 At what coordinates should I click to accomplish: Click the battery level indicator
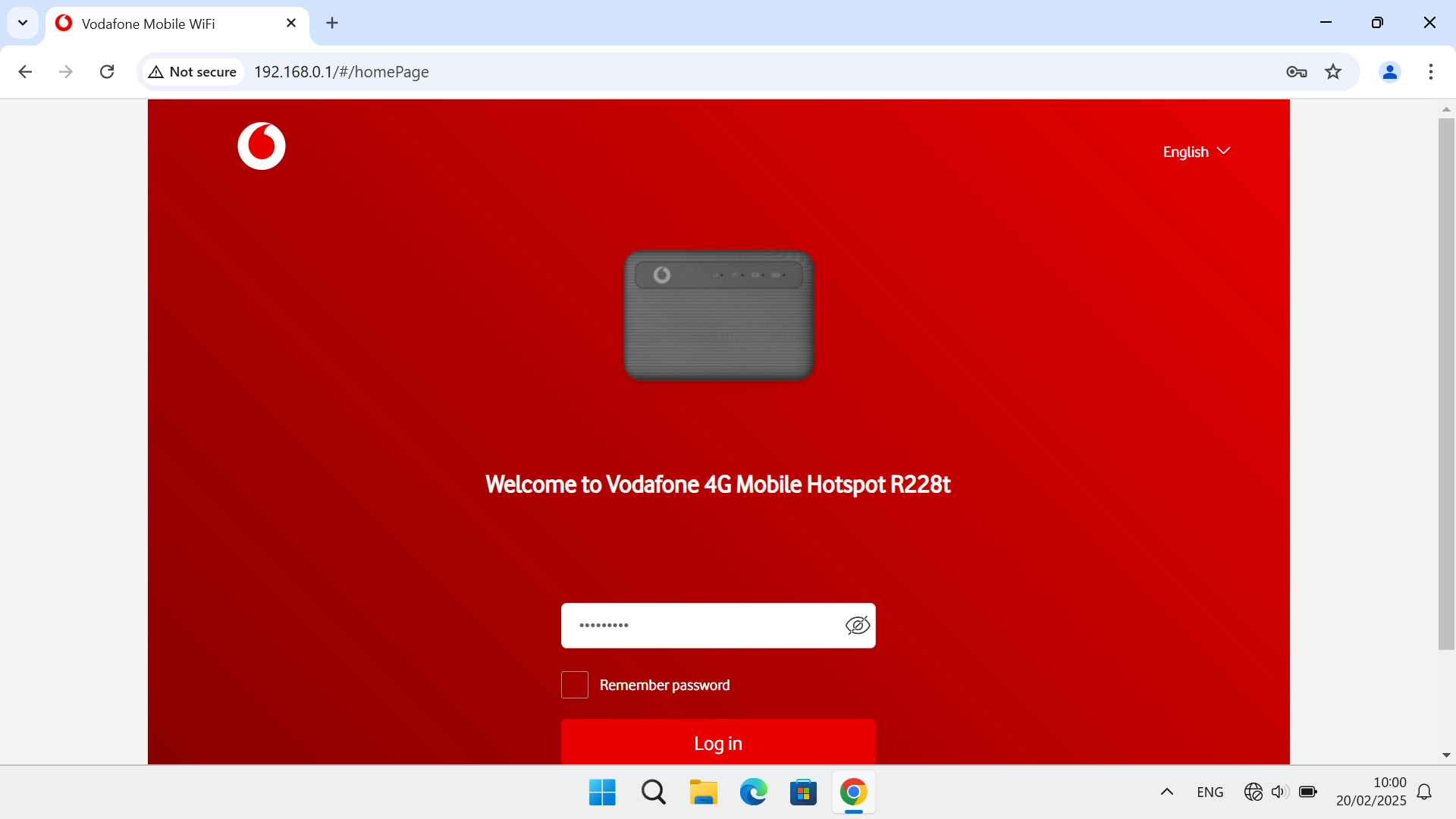(x=1308, y=791)
